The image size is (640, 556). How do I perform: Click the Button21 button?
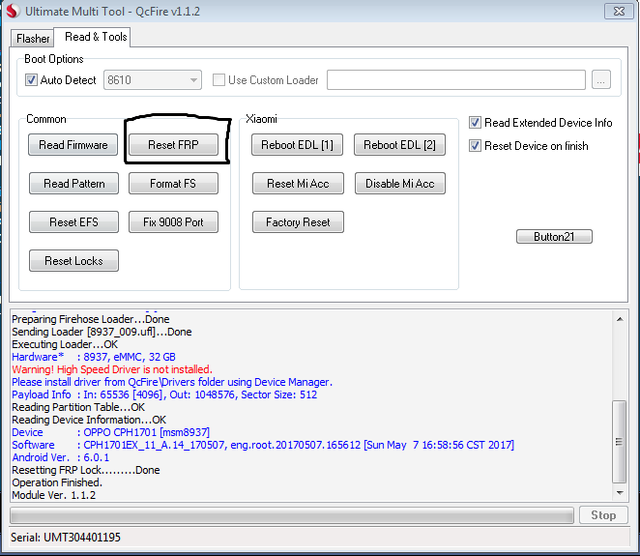coord(554,237)
